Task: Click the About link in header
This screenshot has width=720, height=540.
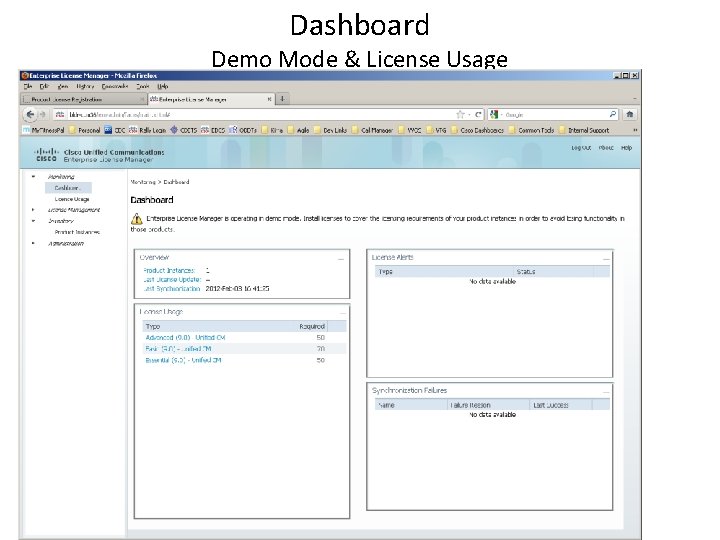Action: tap(606, 148)
